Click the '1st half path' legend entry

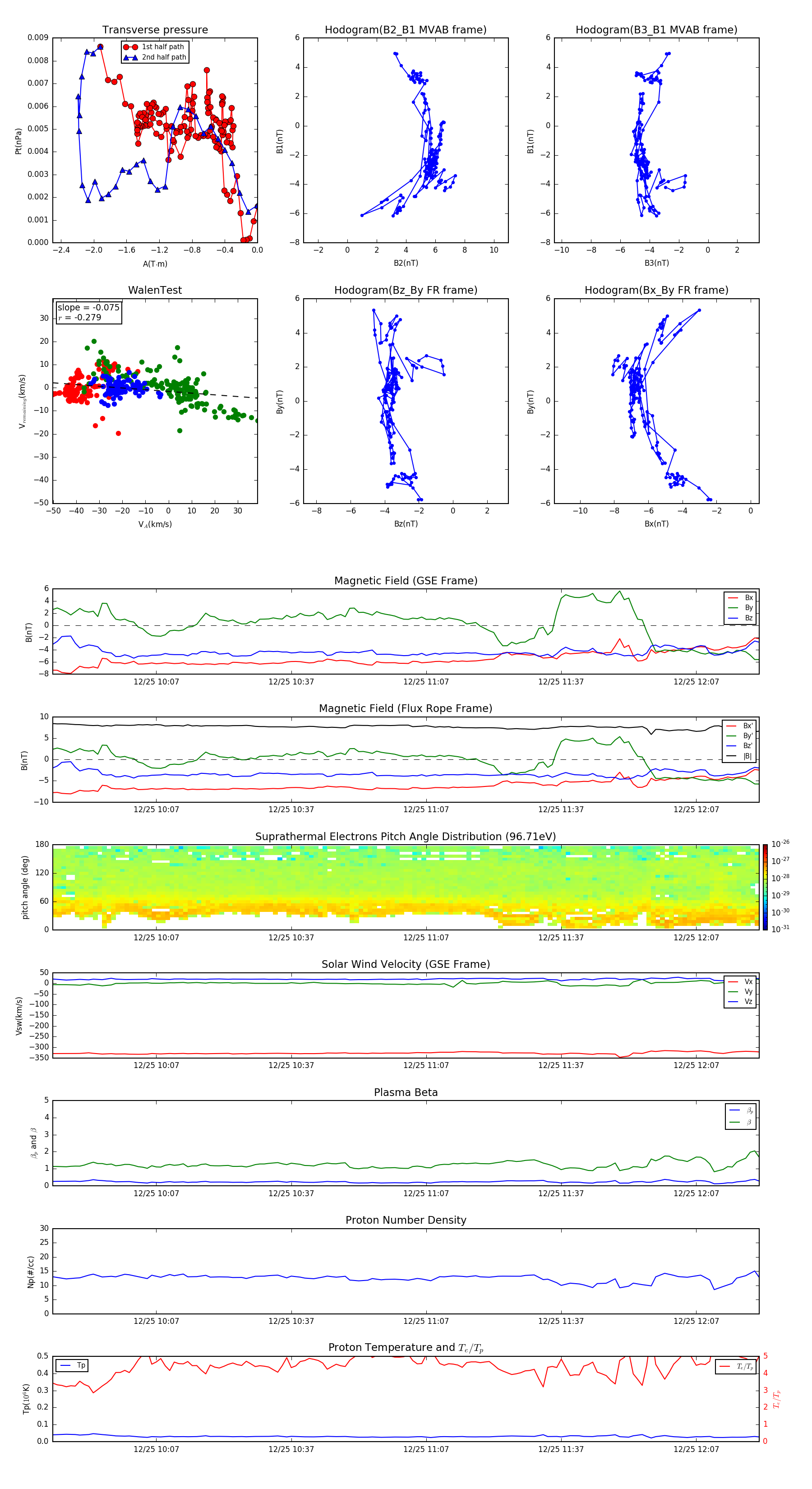coord(154,47)
